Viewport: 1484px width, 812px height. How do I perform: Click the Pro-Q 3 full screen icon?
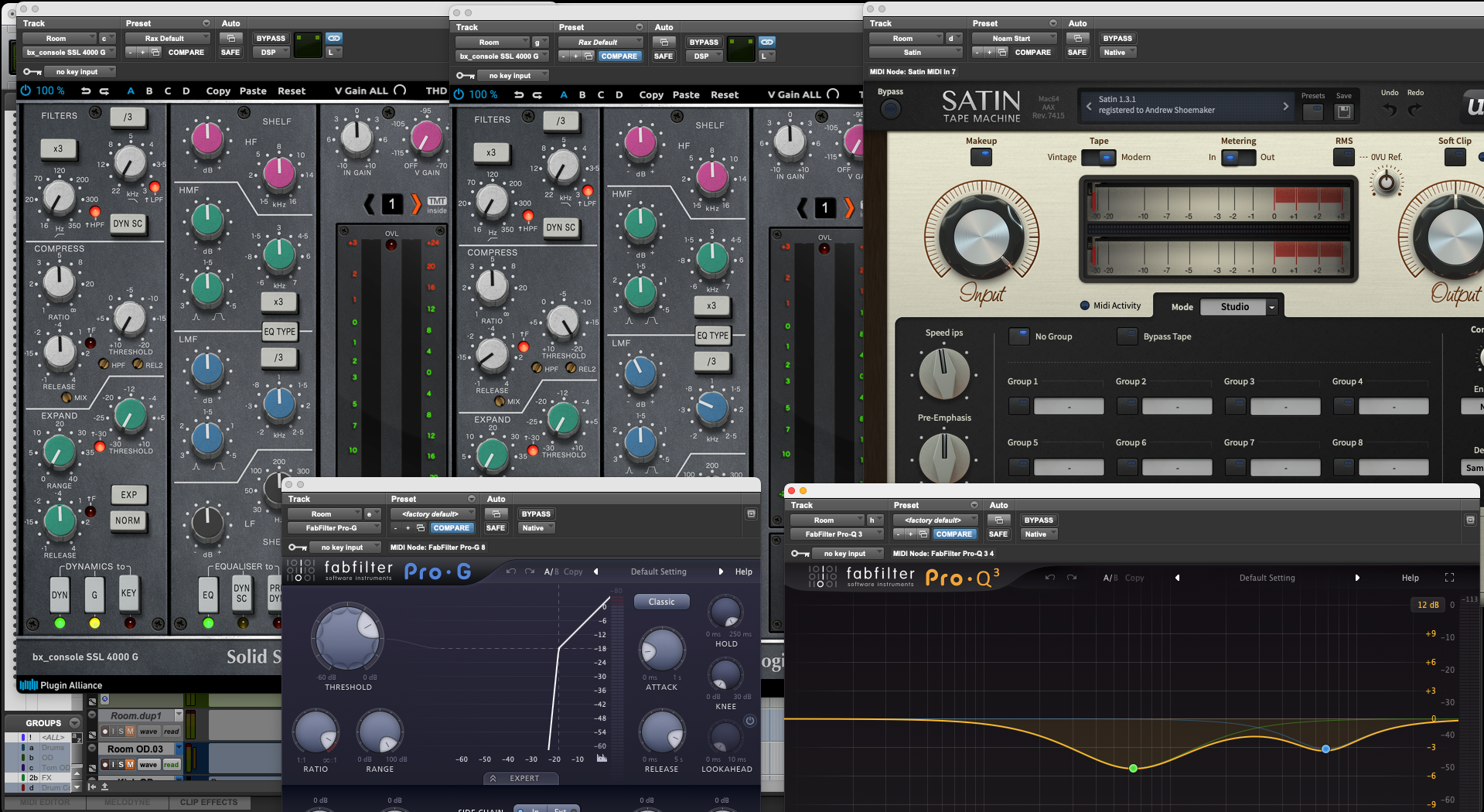(1449, 578)
